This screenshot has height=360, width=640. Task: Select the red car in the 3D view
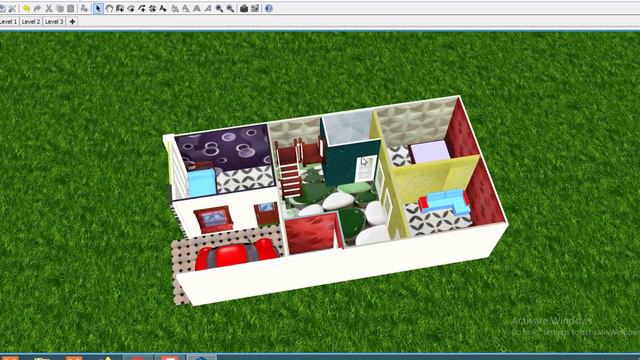236,254
